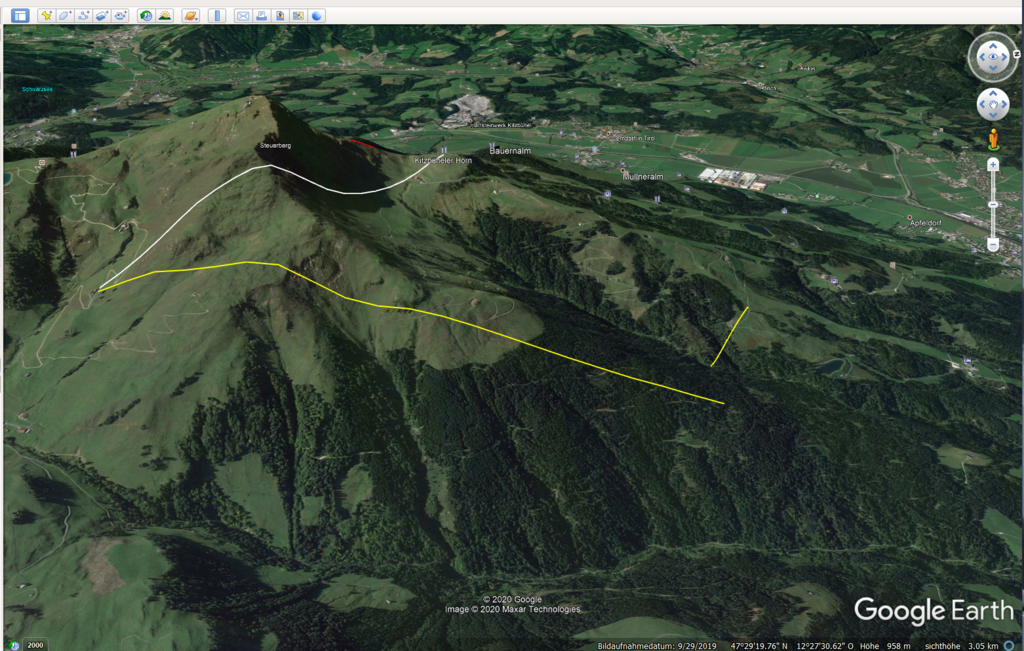The width and height of the screenshot is (1024, 651).
Task: Click the zoom slider handle
Action: (993, 204)
